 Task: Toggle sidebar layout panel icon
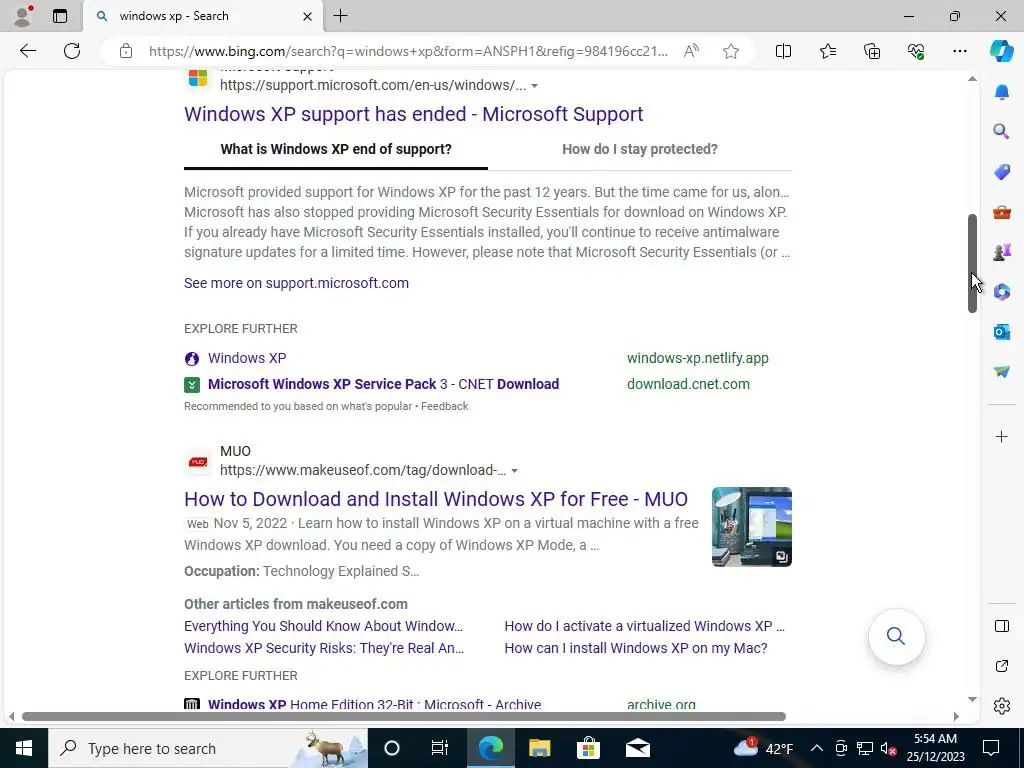(x=1001, y=626)
